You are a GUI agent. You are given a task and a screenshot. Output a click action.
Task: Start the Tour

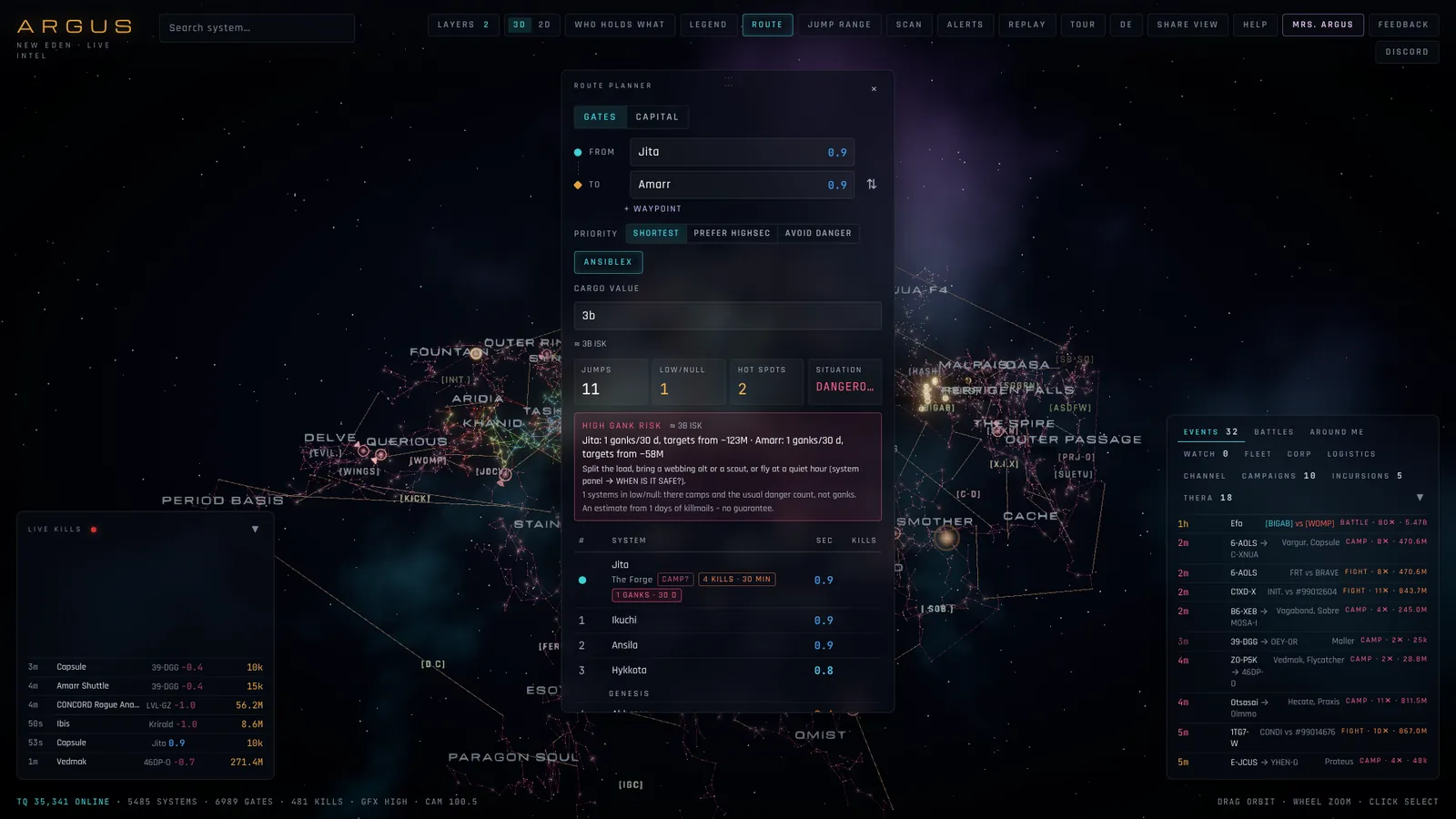point(1083,25)
